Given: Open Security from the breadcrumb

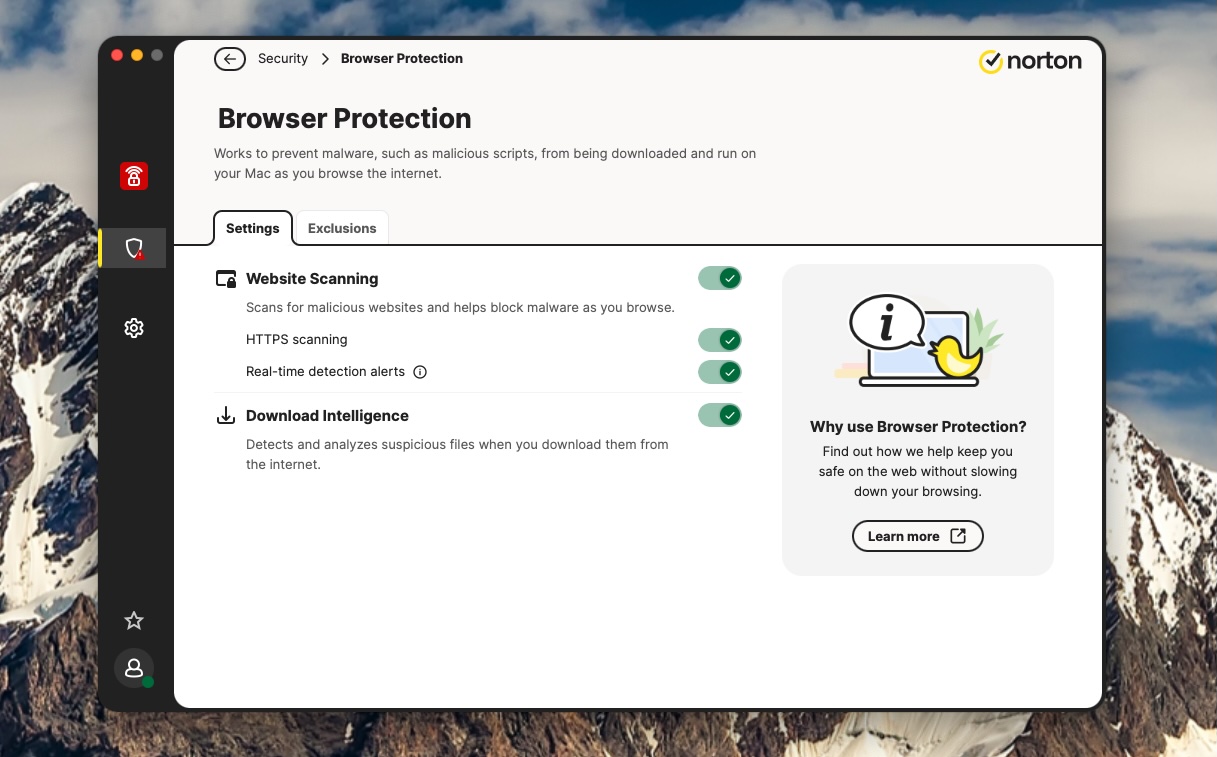Looking at the screenshot, I should point(283,58).
